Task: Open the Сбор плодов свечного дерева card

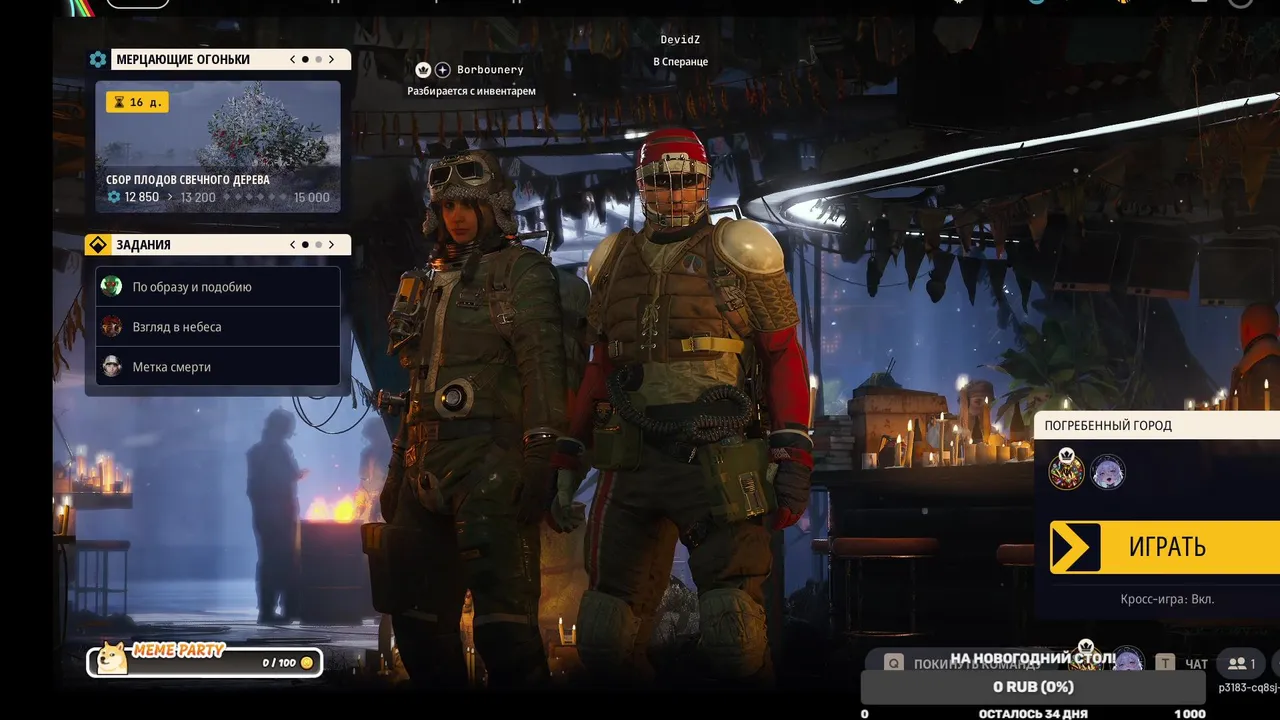Action: pyautogui.click(x=218, y=147)
